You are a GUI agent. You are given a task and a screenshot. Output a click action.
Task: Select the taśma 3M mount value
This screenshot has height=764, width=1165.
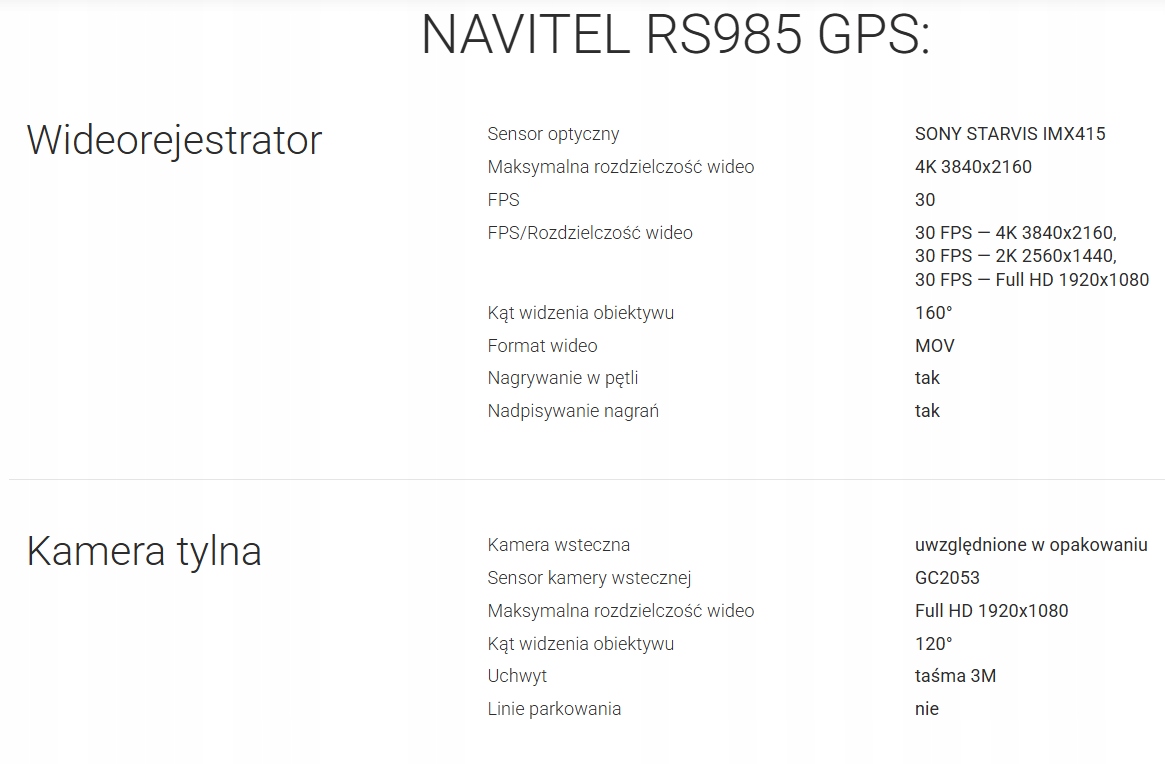coord(955,676)
